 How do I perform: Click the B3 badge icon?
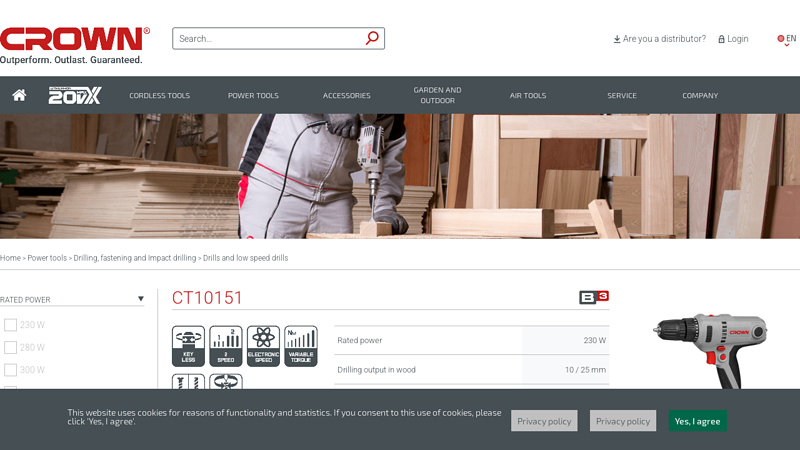click(594, 297)
